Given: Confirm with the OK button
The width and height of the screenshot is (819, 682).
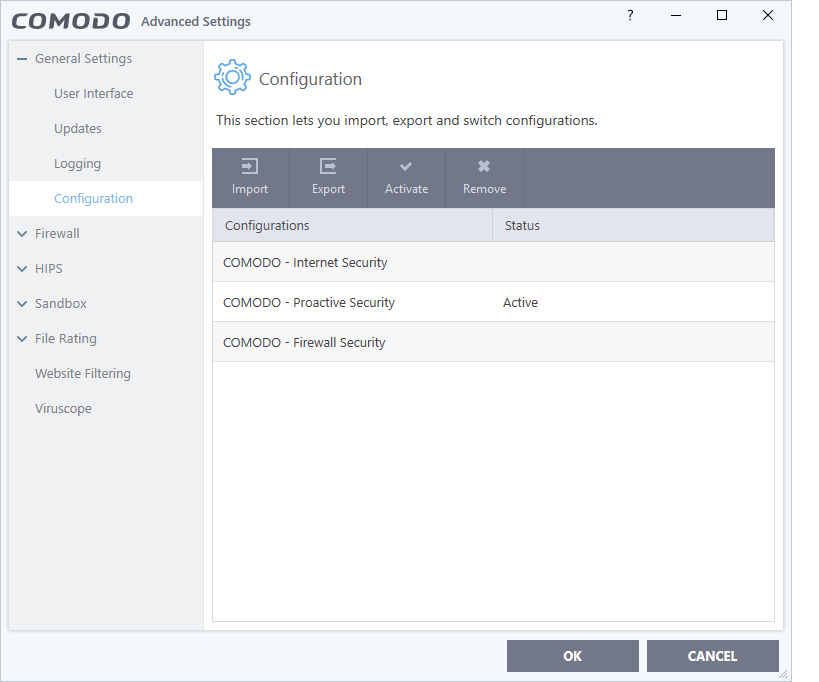Looking at the screenshot, I should (572, 656).
